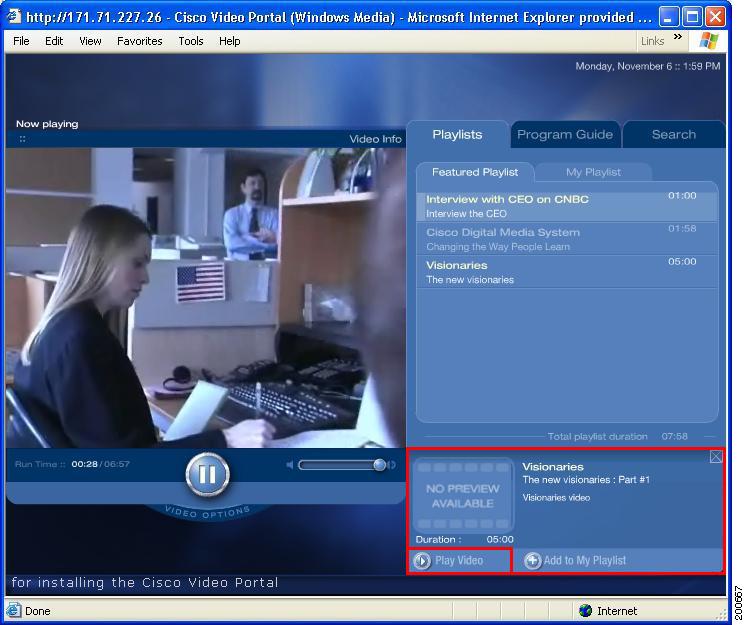
Task: Open the File menu
Action: click(x=21, y=41)
